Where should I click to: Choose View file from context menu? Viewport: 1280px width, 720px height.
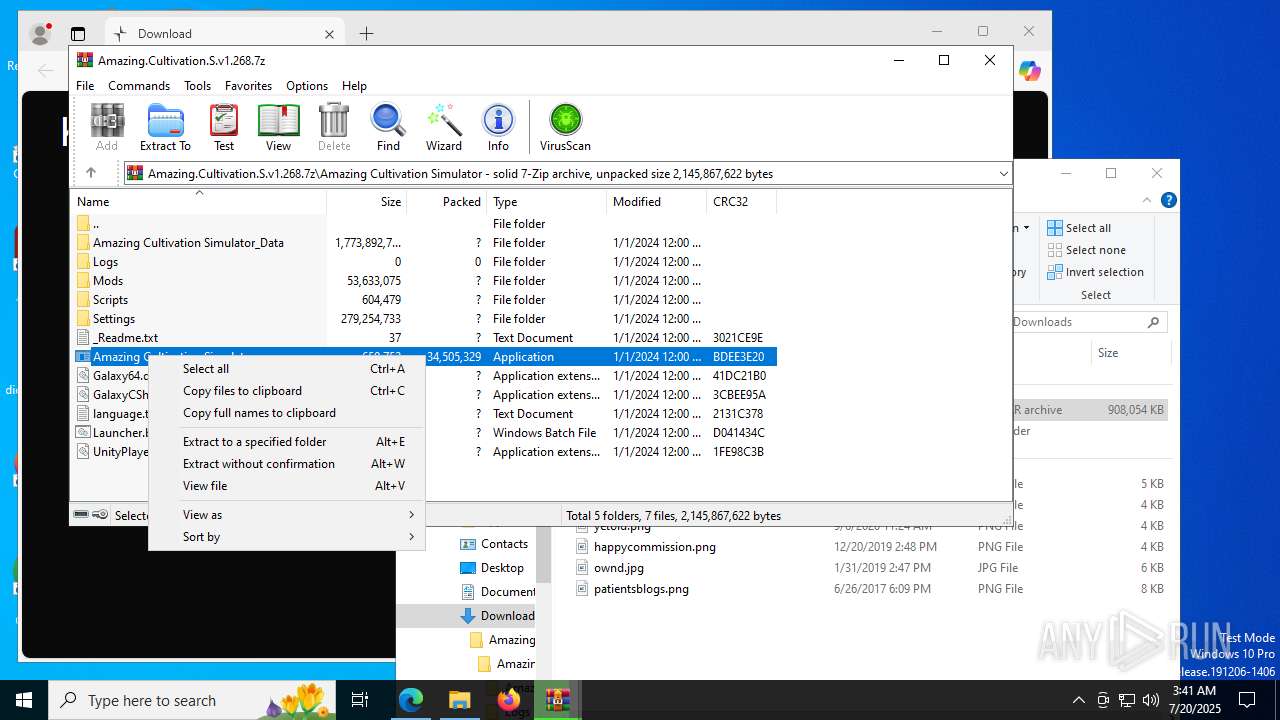tap(287, 486)
